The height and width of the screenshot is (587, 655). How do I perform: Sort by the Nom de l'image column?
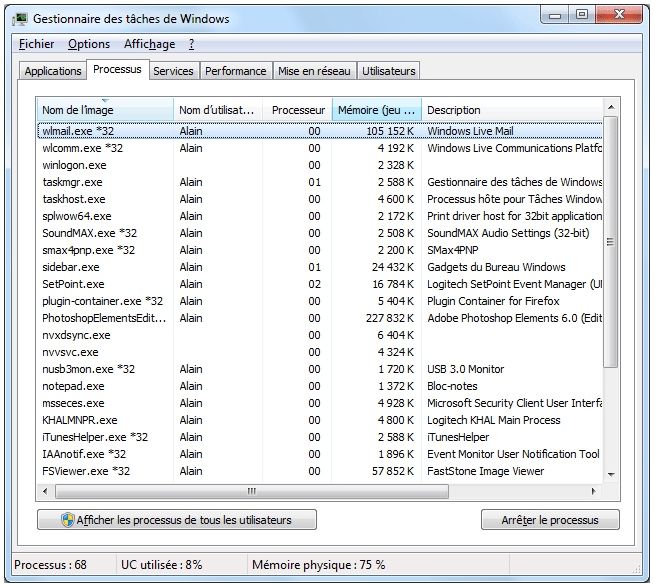click(x=104, y=110)
